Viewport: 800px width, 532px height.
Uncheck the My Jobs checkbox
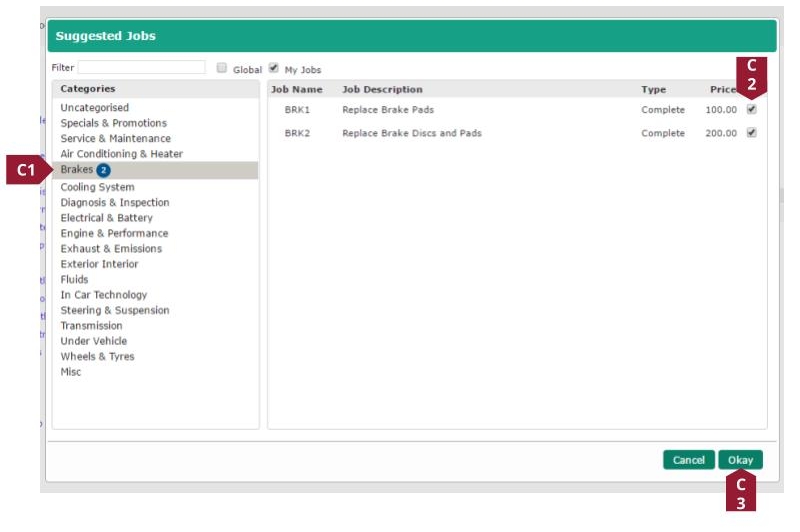[273, 69]
